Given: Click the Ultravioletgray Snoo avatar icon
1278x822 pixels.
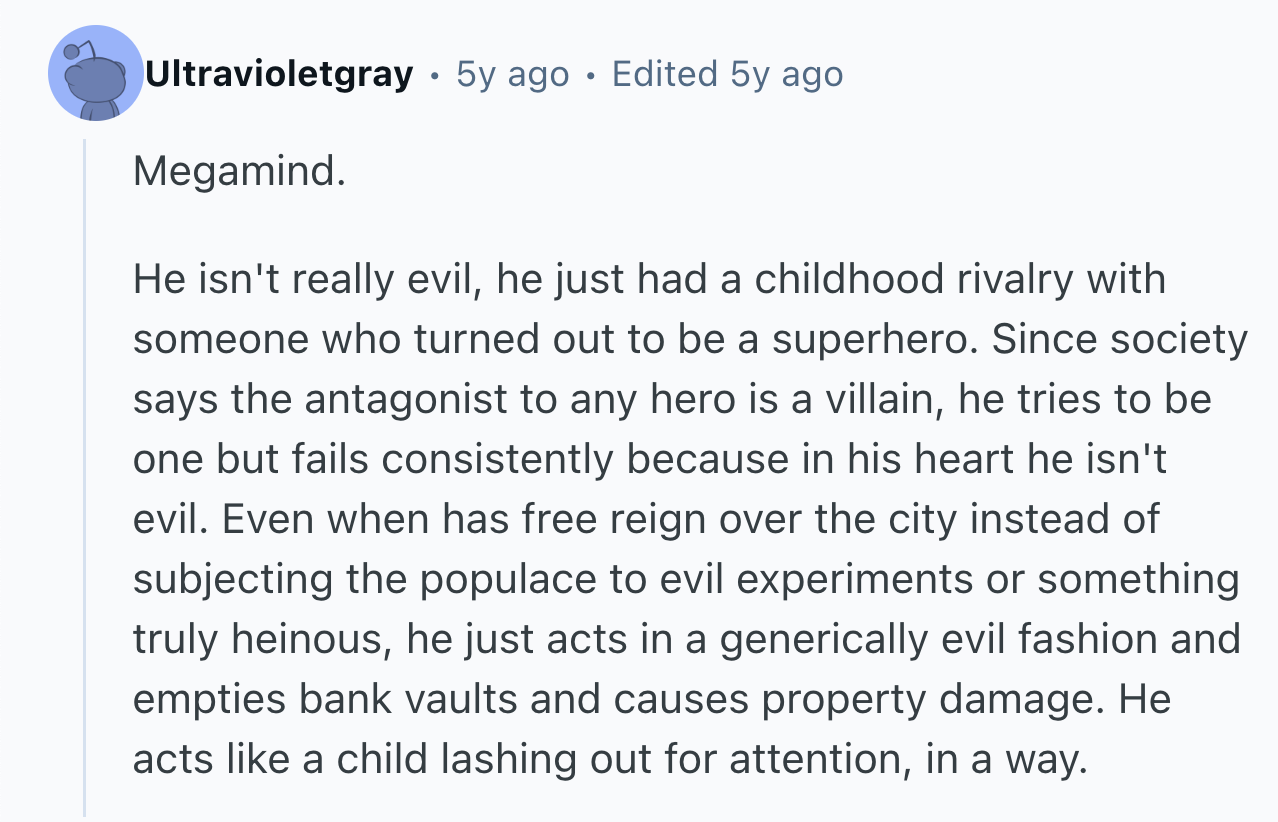Looking at the screenshot, I should 96,74.
